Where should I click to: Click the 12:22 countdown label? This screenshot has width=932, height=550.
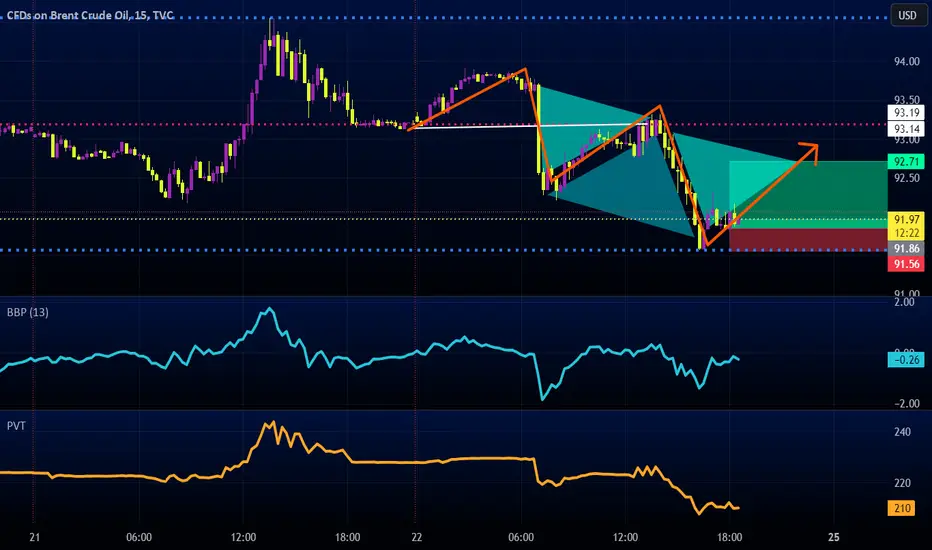coord(906,233)
